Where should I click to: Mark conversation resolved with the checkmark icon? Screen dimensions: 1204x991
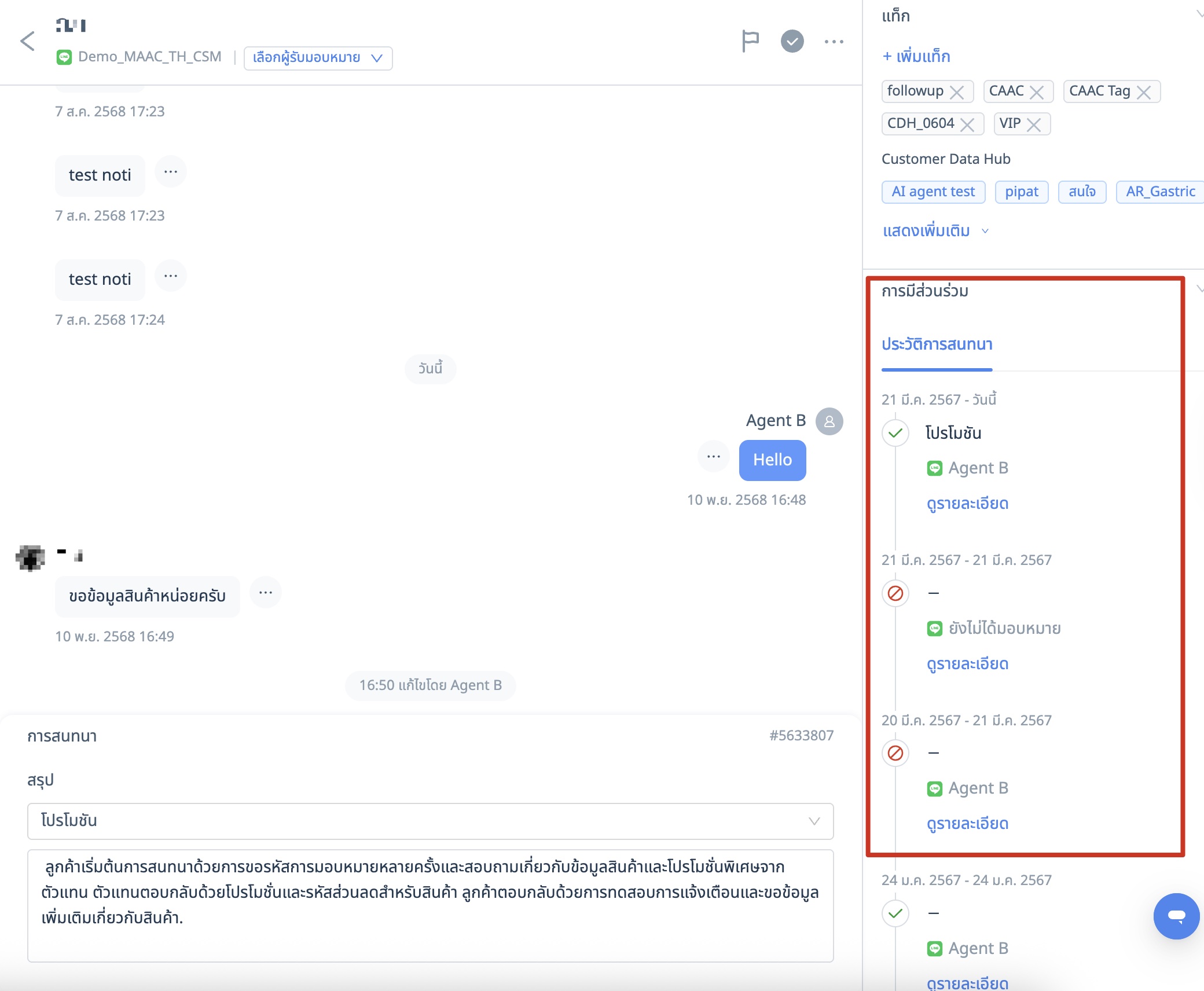click(792, 41)
